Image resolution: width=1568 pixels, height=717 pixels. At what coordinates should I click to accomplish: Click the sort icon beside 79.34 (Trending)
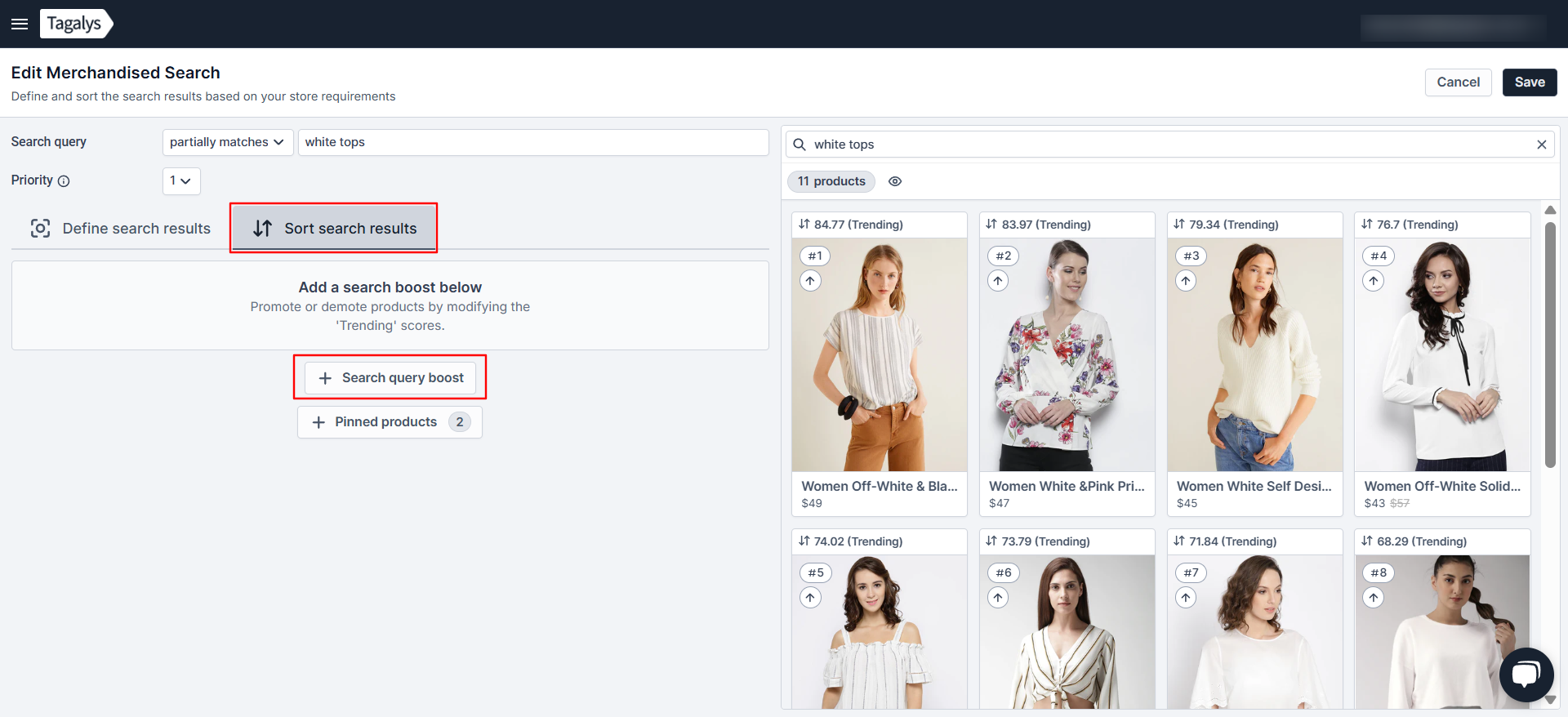pos(1179,224)
